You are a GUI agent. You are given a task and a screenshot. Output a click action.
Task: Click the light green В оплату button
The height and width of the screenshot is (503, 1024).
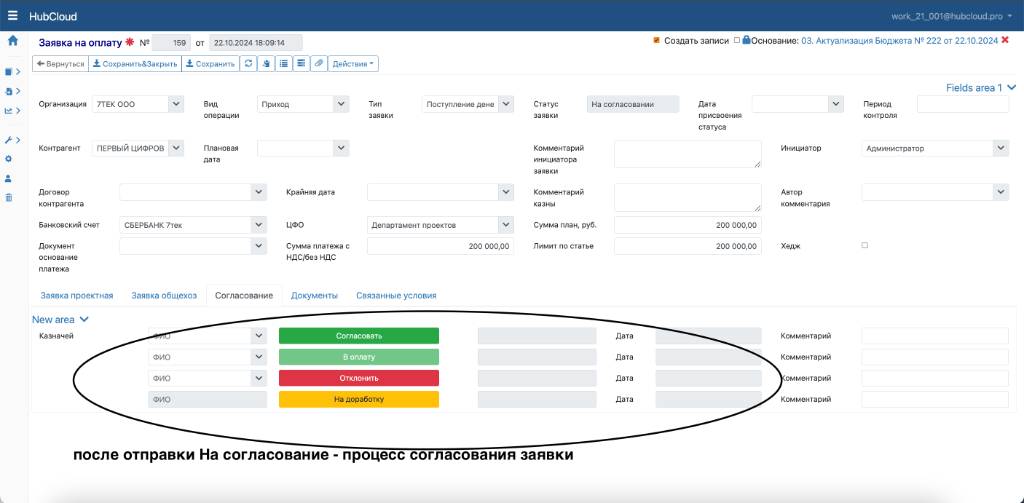[x=359, y=357]
